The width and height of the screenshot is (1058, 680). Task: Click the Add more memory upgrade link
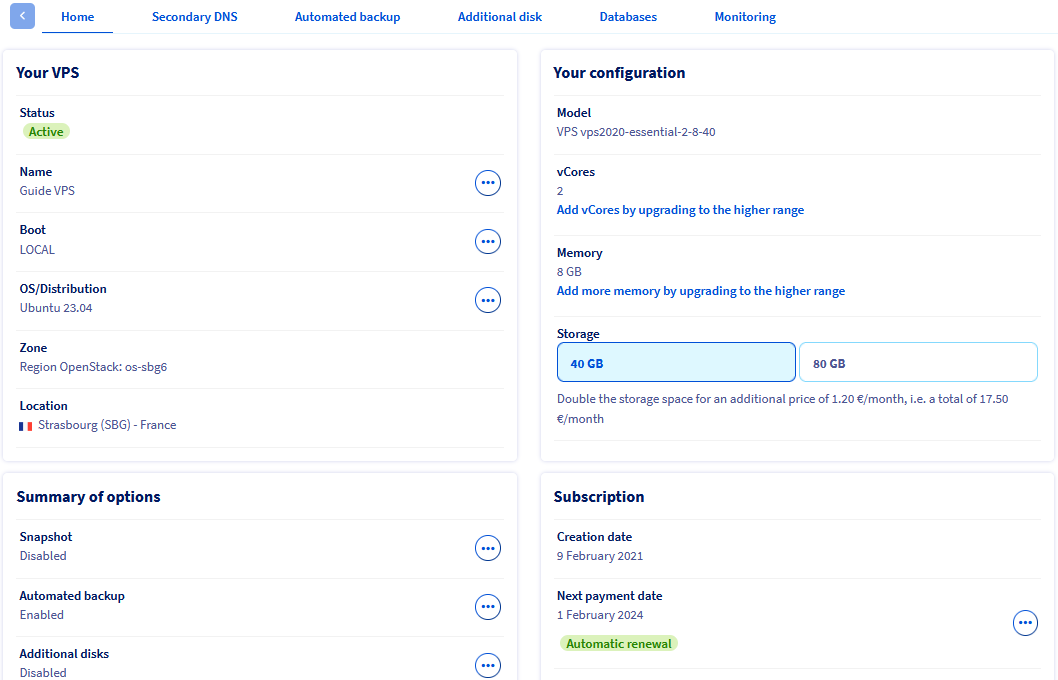pos(700,291)
